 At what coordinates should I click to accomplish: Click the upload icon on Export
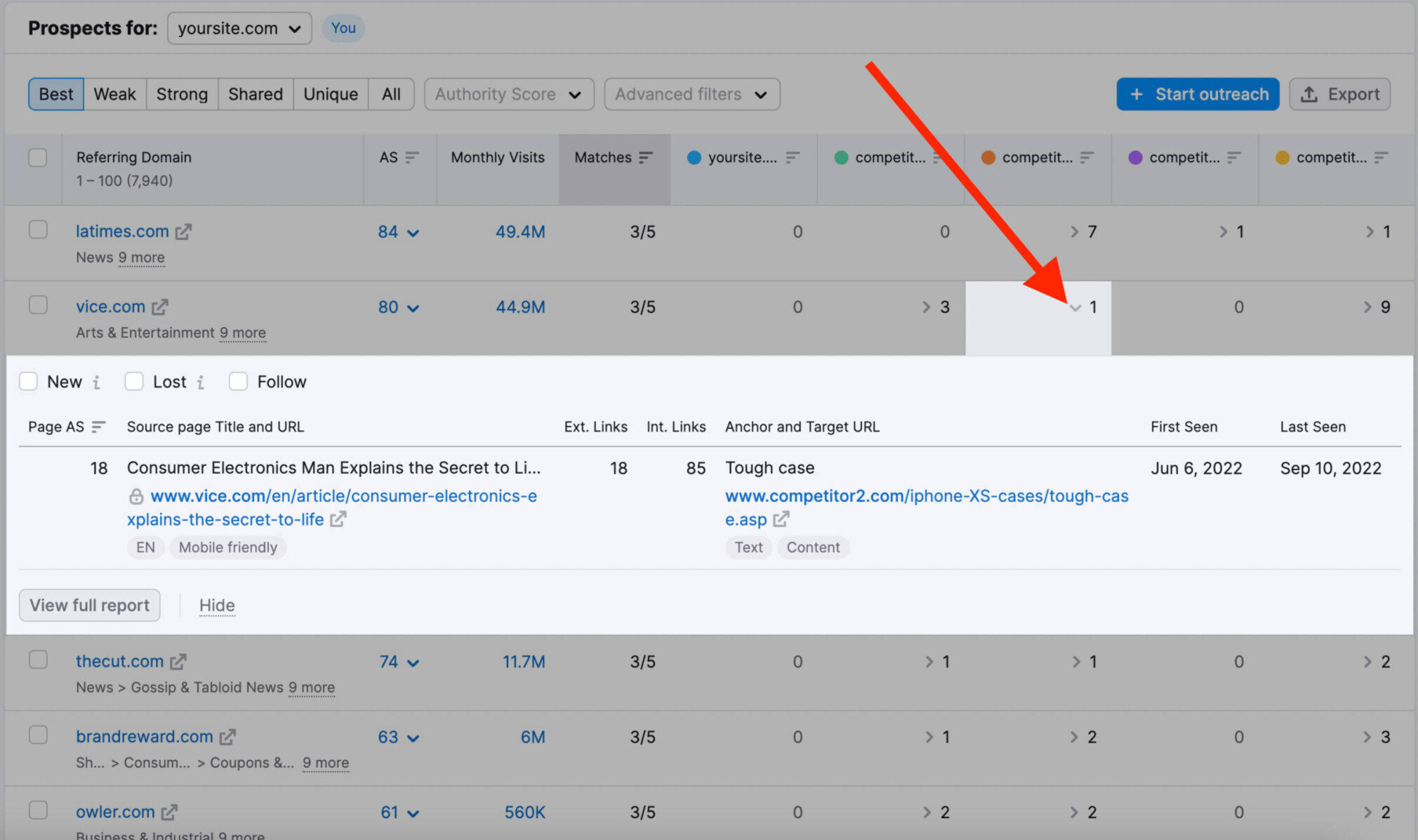click(1308, 94)
